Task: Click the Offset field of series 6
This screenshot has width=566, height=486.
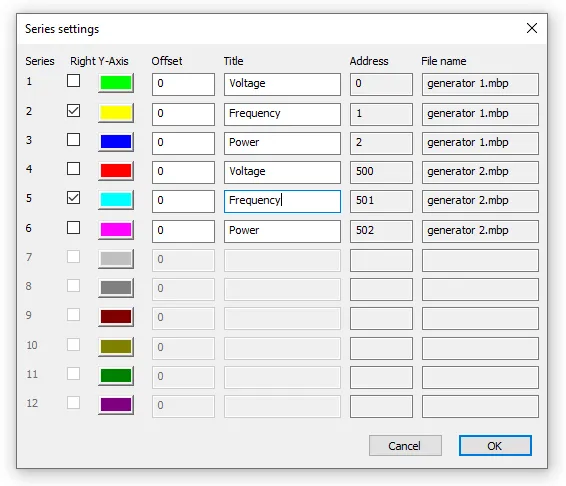Action: (183, 231)
